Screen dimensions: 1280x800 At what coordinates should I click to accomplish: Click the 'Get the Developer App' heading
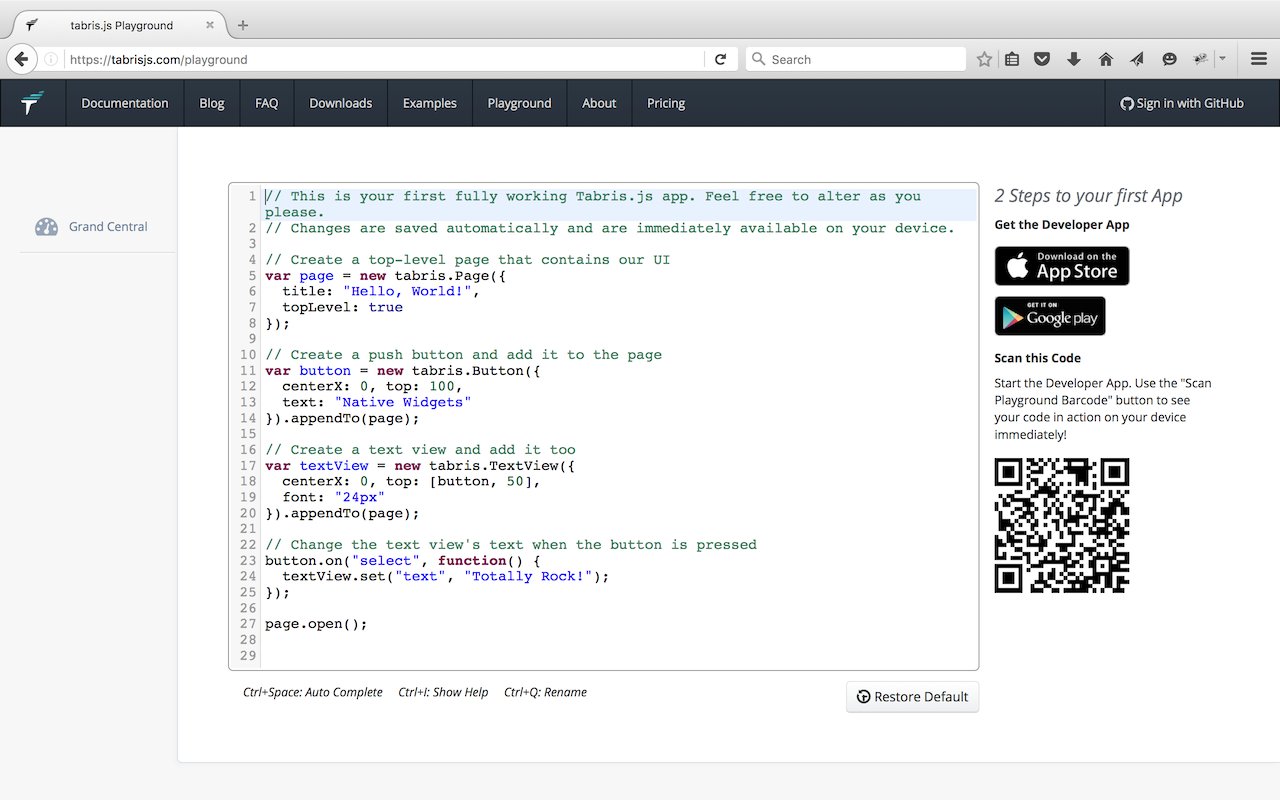click(1062, 225)
